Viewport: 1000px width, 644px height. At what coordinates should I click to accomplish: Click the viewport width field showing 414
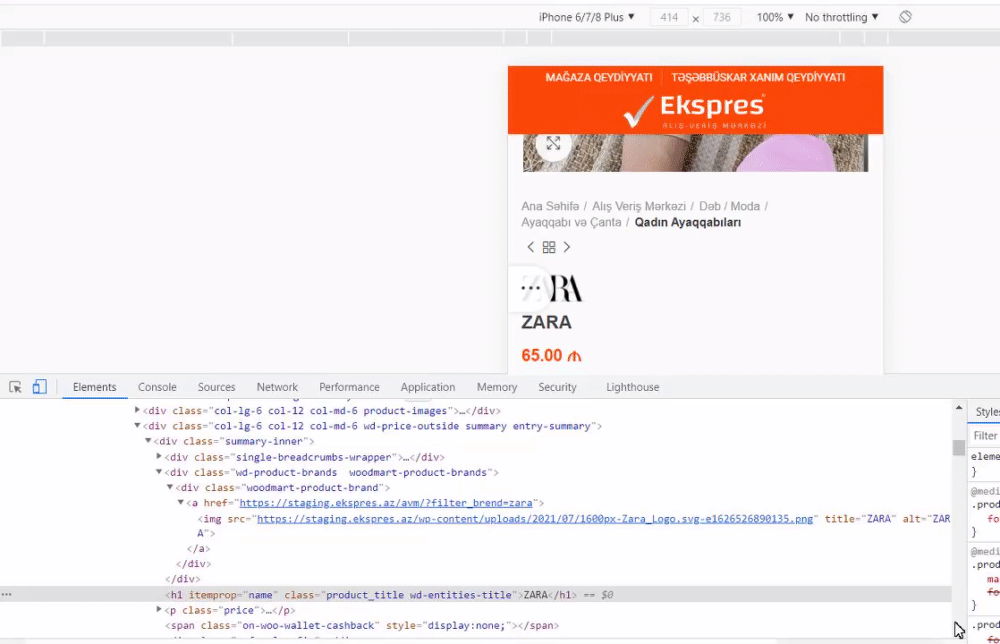(669, 17)
